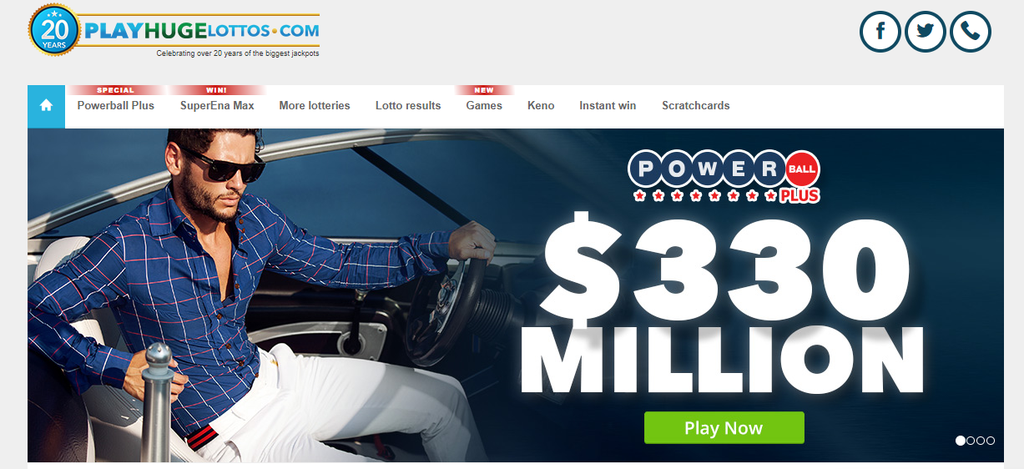The height and width of the screenshot is (469, 1024).
Task: Go to the home icon tab
Action: point(46,106)
